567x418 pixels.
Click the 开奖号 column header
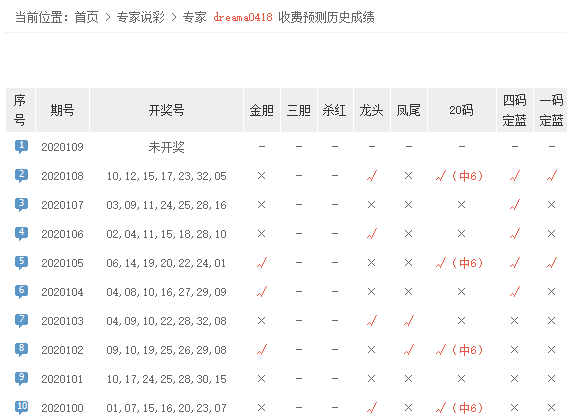(166, 110)
